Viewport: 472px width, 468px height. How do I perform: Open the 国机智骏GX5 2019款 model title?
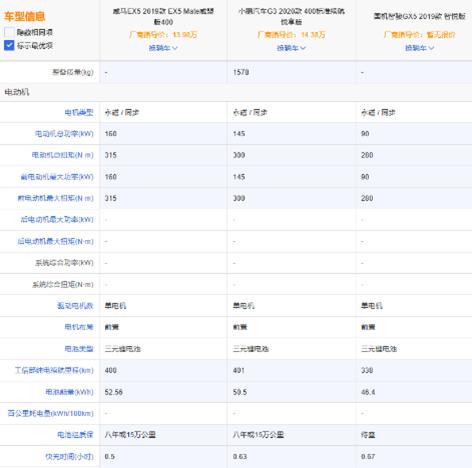point(419,16)
